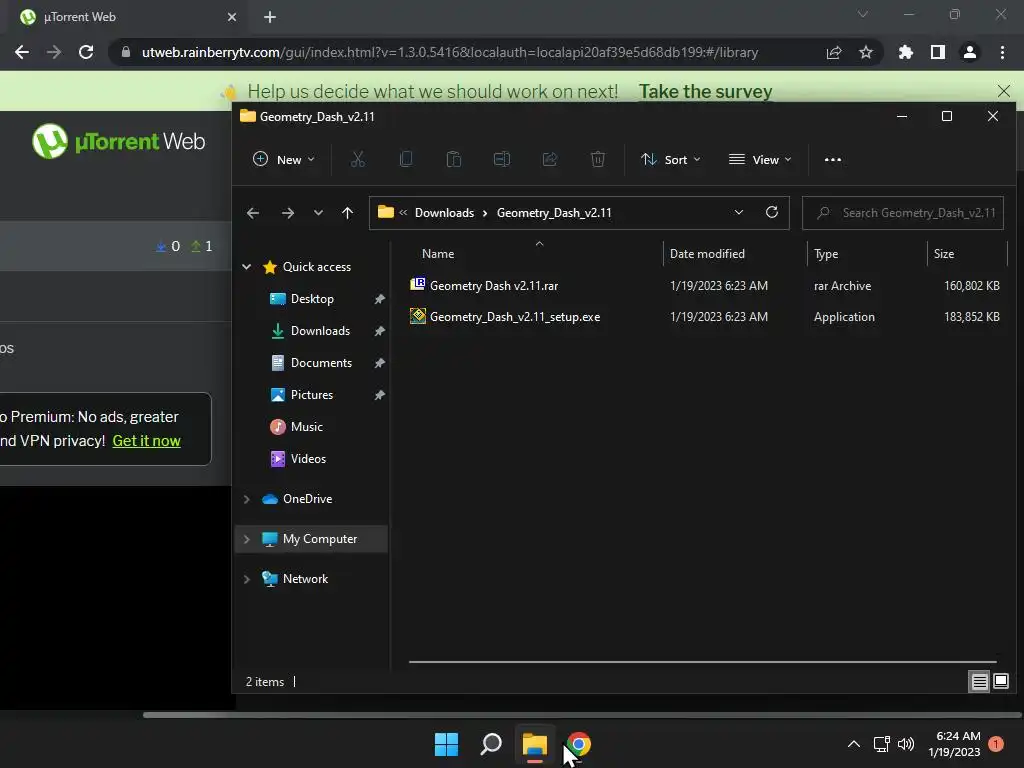1024x768 pixels.
Task: Show recent locations dropdown arrow
Action: [x=318, y=213]
